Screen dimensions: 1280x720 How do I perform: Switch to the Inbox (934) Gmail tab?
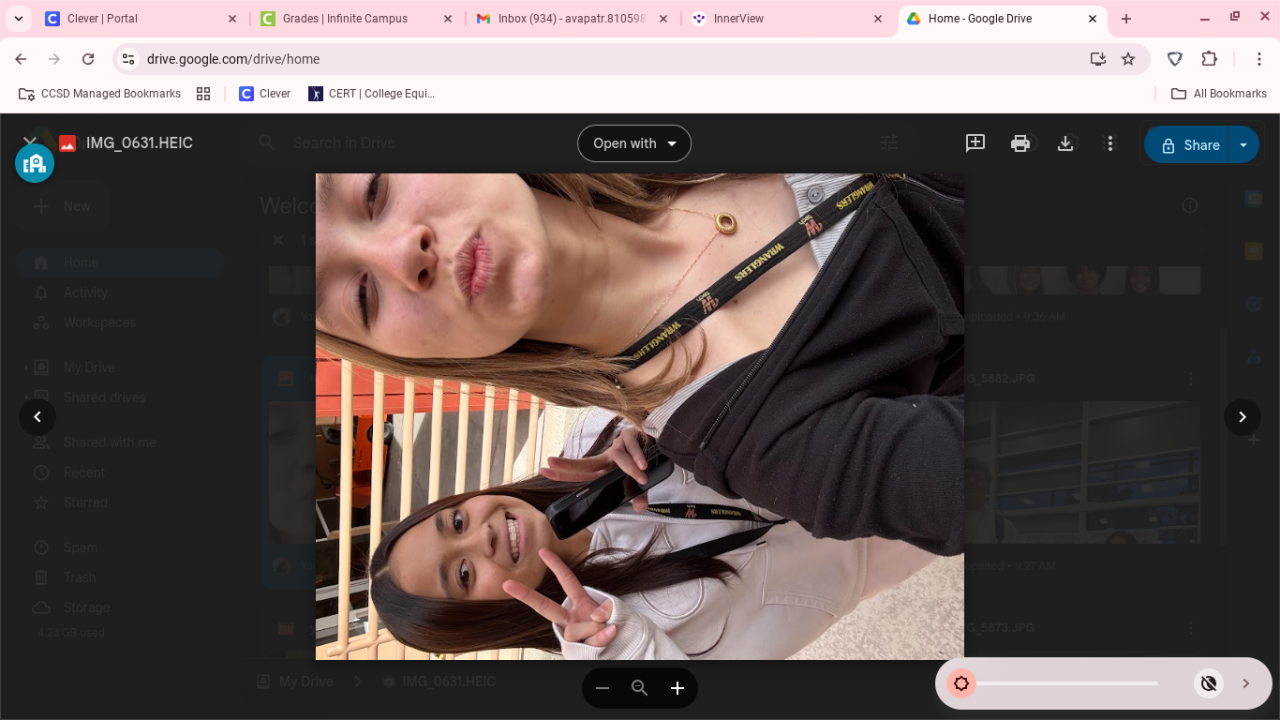pos(570,19)
